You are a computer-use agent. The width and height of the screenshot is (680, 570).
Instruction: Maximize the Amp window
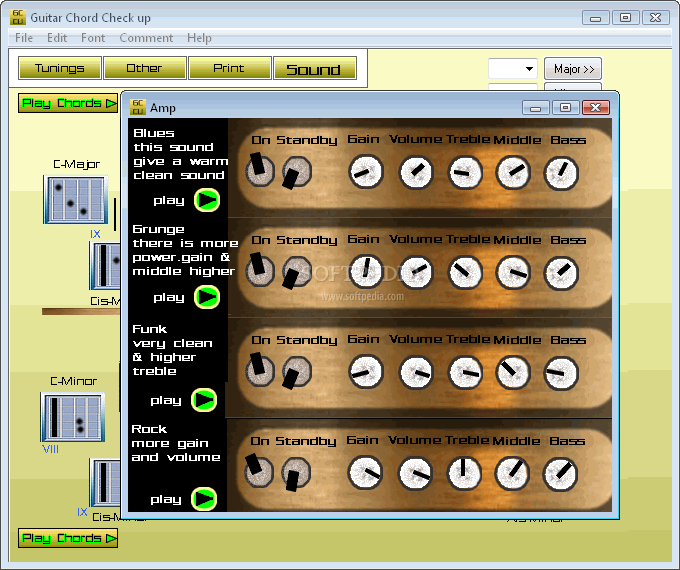(x=566, y=107)
